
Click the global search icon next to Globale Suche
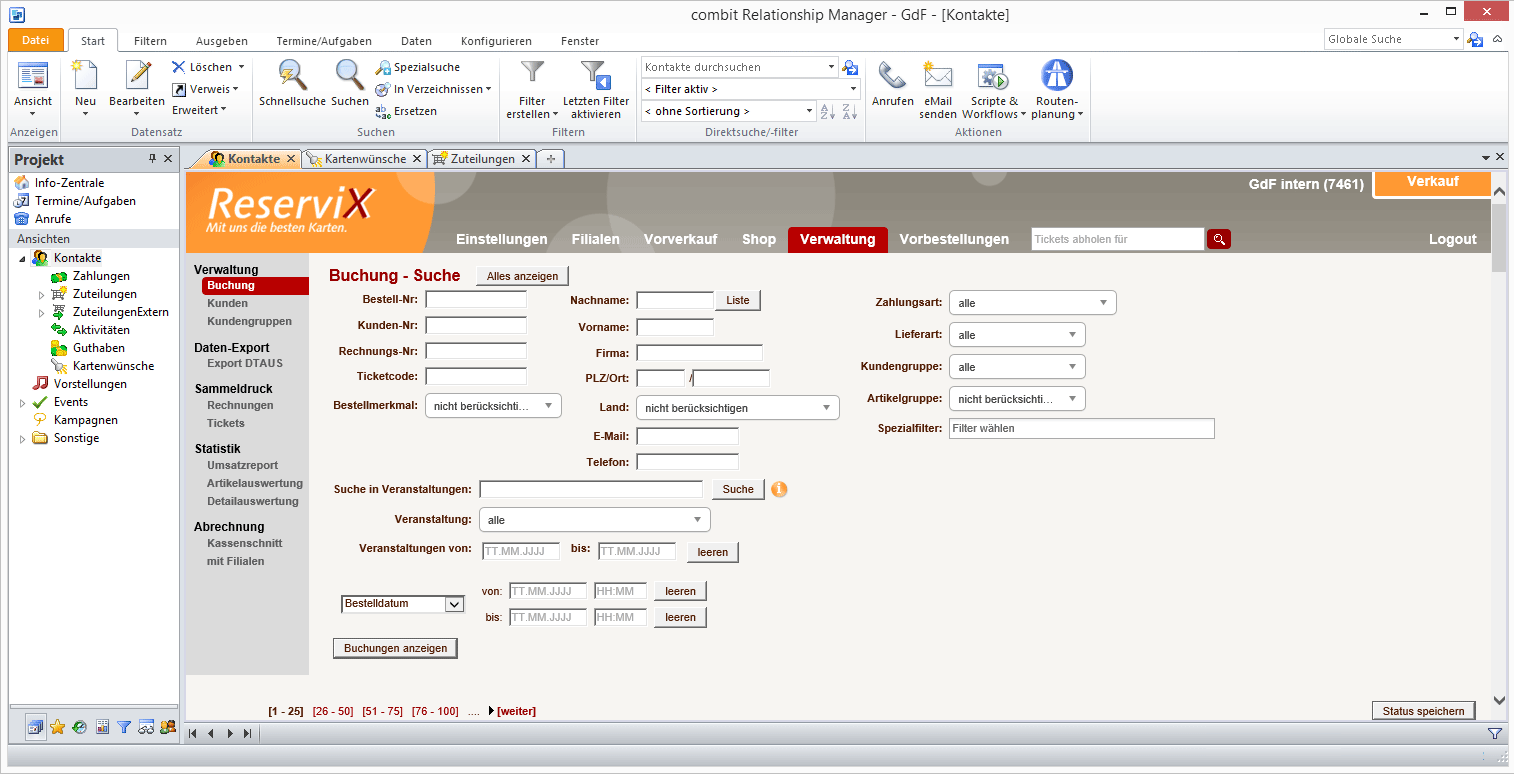[1475, 39]
